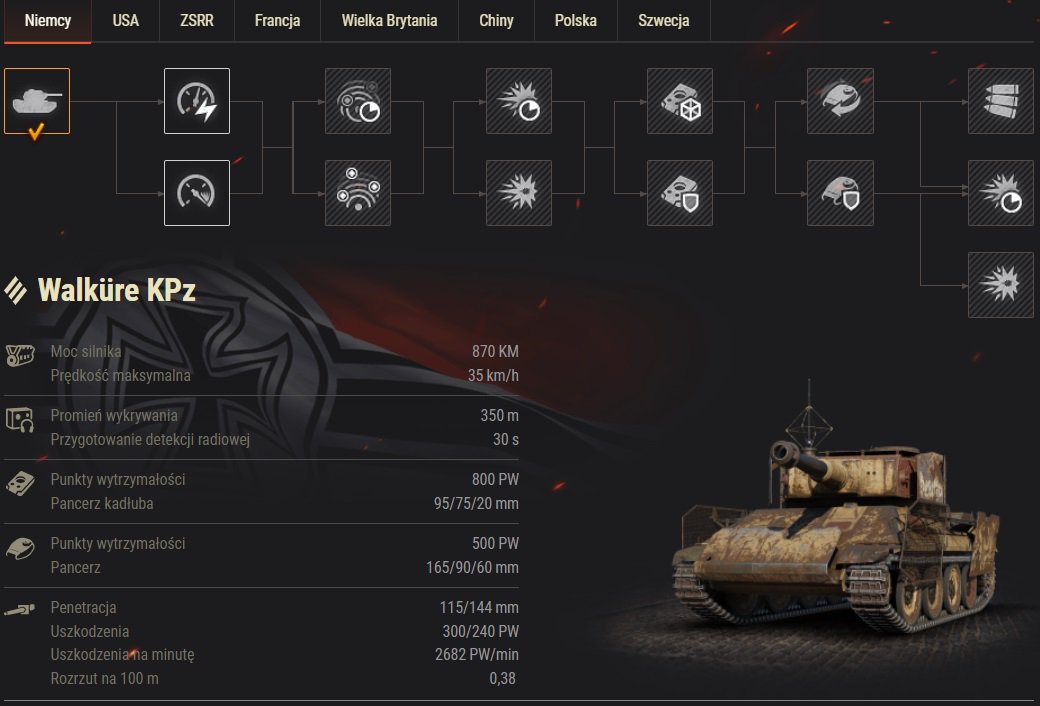Switch to the USA nation tab
1040x706 pixels.
125,21
